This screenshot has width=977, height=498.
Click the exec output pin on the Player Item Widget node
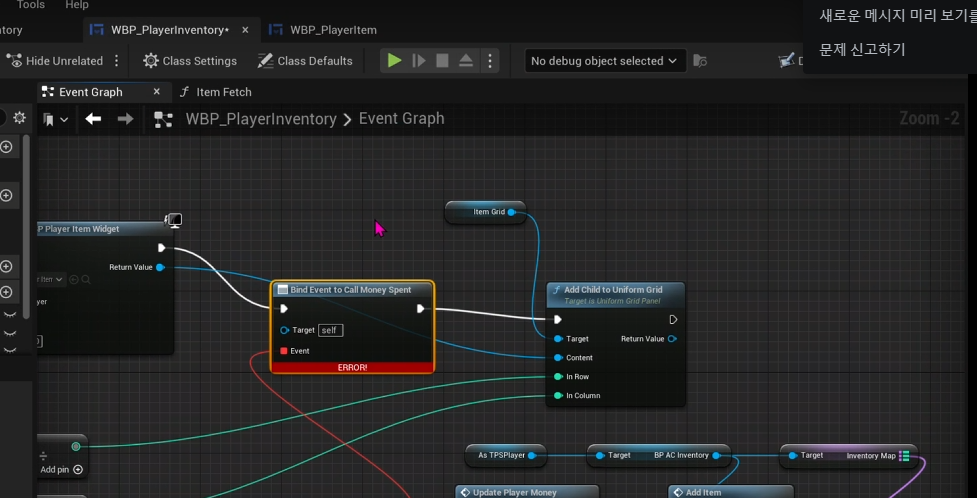(x=161, y=248)
